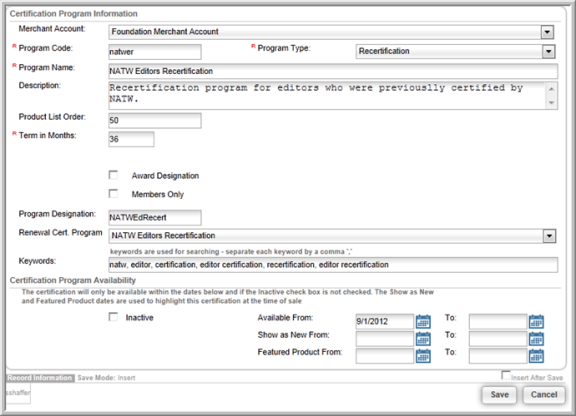Expand the Merchant Account dropdown

547,32
